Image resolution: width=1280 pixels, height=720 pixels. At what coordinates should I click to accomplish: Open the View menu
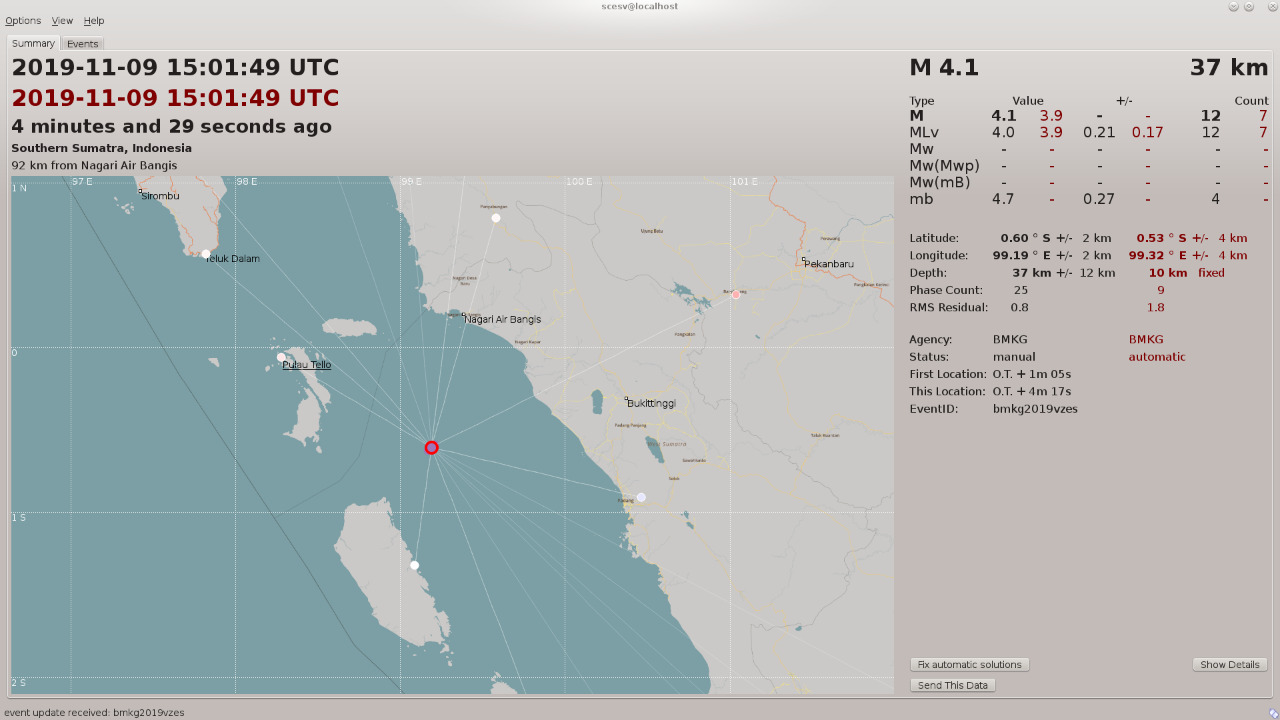(x=62, y=21)
